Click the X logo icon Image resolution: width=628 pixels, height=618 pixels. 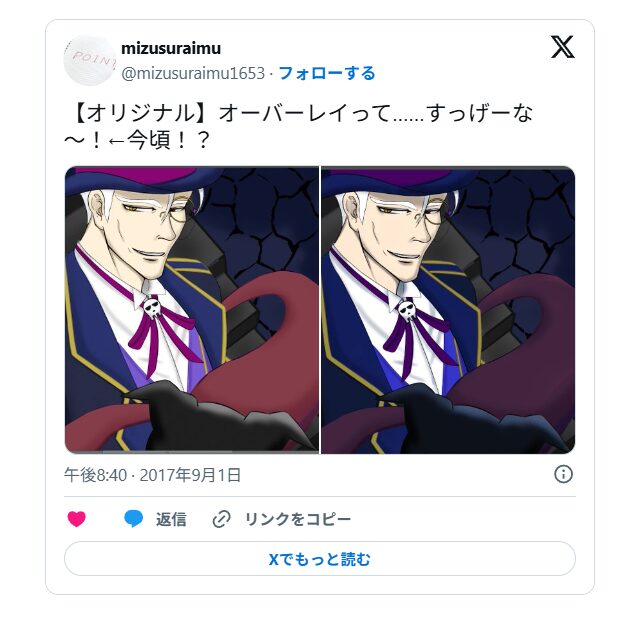click(x=562, y=47)
